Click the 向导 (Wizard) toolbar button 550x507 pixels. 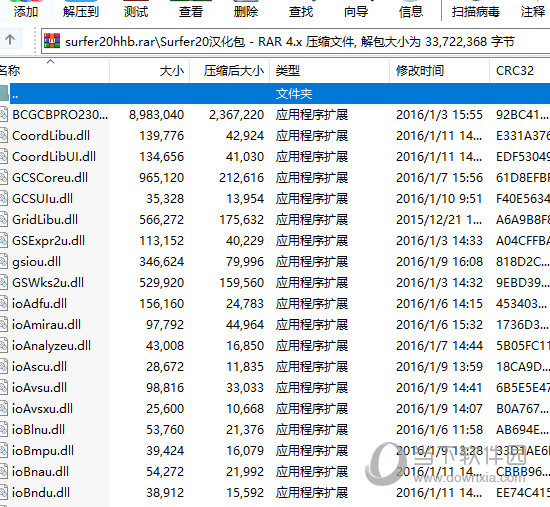pos(356,11)
